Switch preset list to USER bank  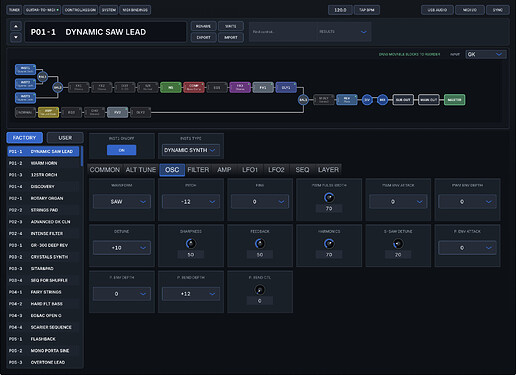tap(65, 138)
